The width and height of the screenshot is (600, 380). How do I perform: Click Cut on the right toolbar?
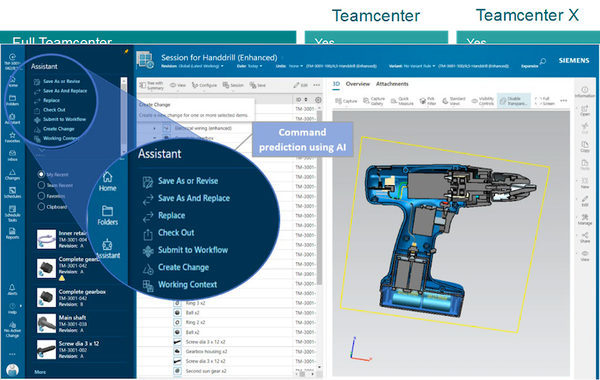point(585,129)
